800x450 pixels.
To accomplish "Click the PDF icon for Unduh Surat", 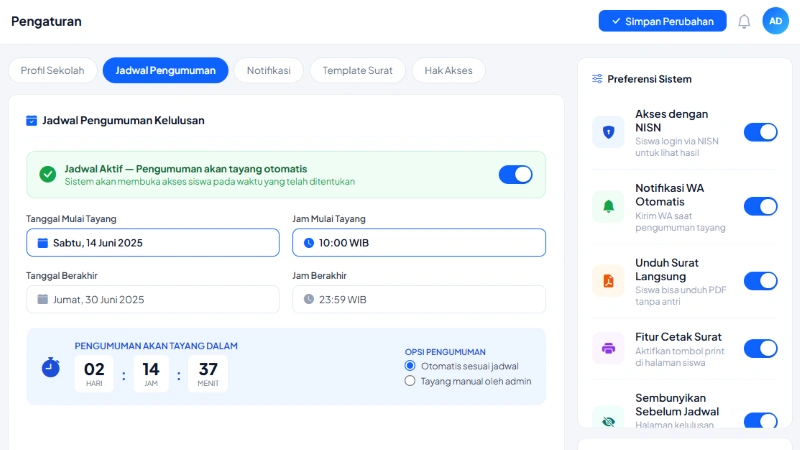I will pos(608,280).
